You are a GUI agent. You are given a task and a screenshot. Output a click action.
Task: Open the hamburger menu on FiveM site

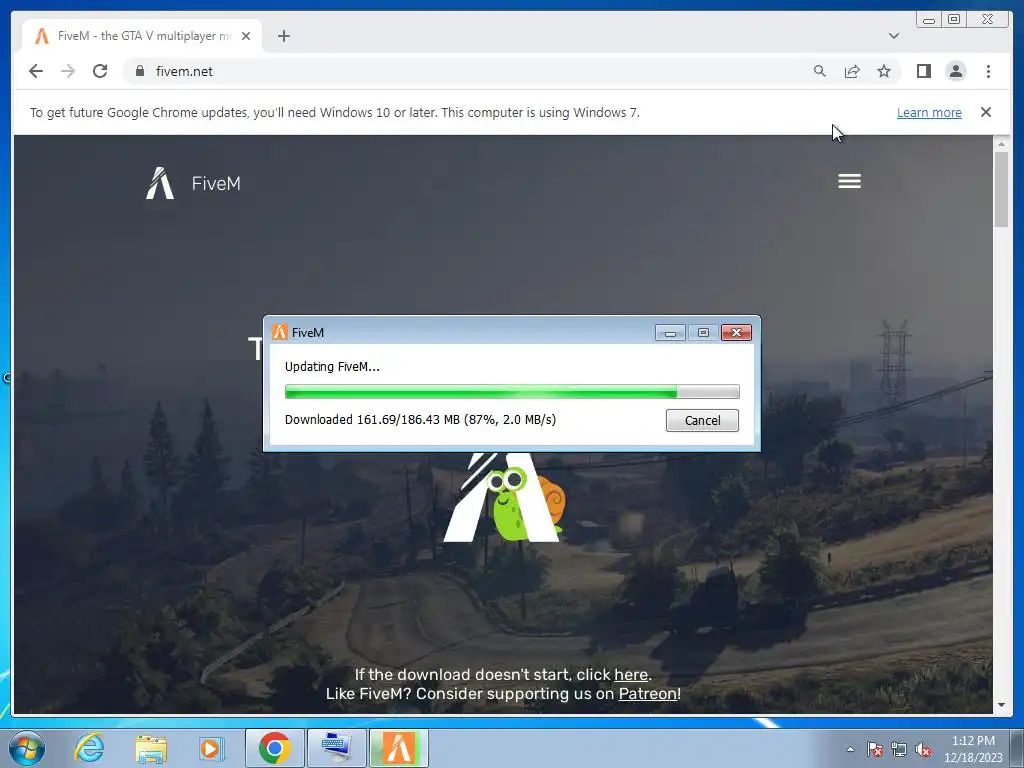(x=849, y=181)
